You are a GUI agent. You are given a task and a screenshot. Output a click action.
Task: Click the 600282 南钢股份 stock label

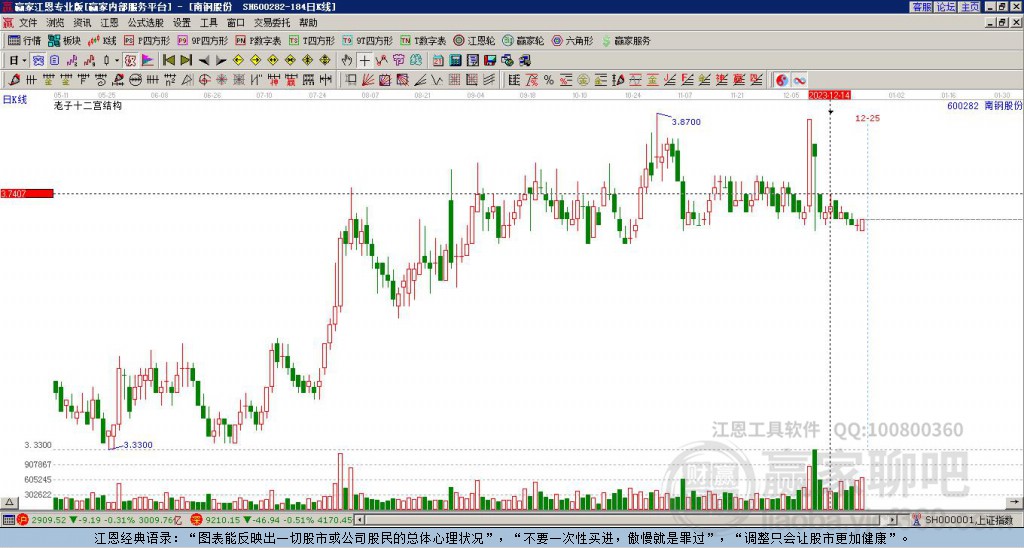(x=985, y=105)
